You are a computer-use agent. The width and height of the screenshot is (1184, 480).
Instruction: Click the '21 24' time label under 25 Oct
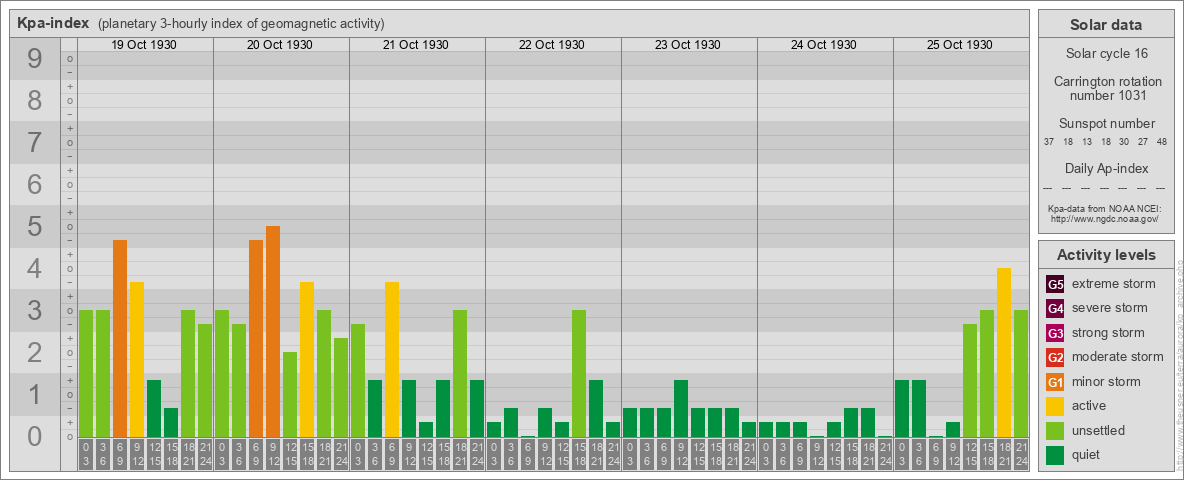tap(1020, 455)
